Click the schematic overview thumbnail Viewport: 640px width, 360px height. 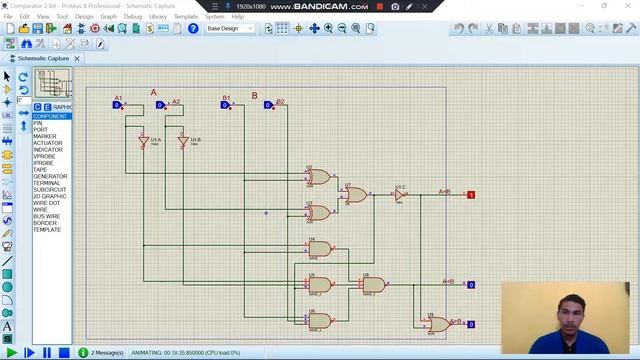coord(53,83)
